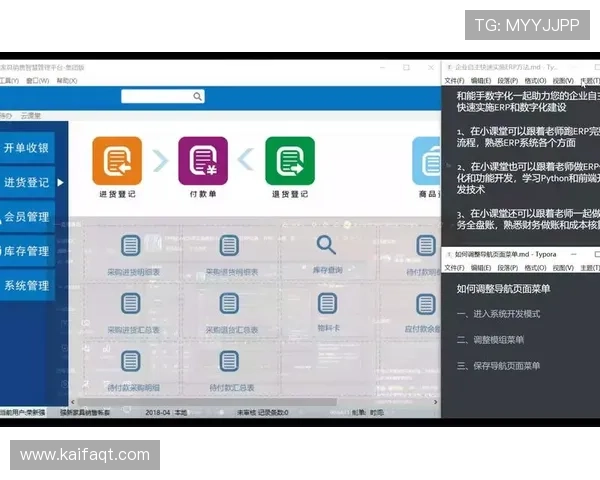Select 会员管理 in the left sidebar
Screen dimensions: 600x480
point(26,217)
